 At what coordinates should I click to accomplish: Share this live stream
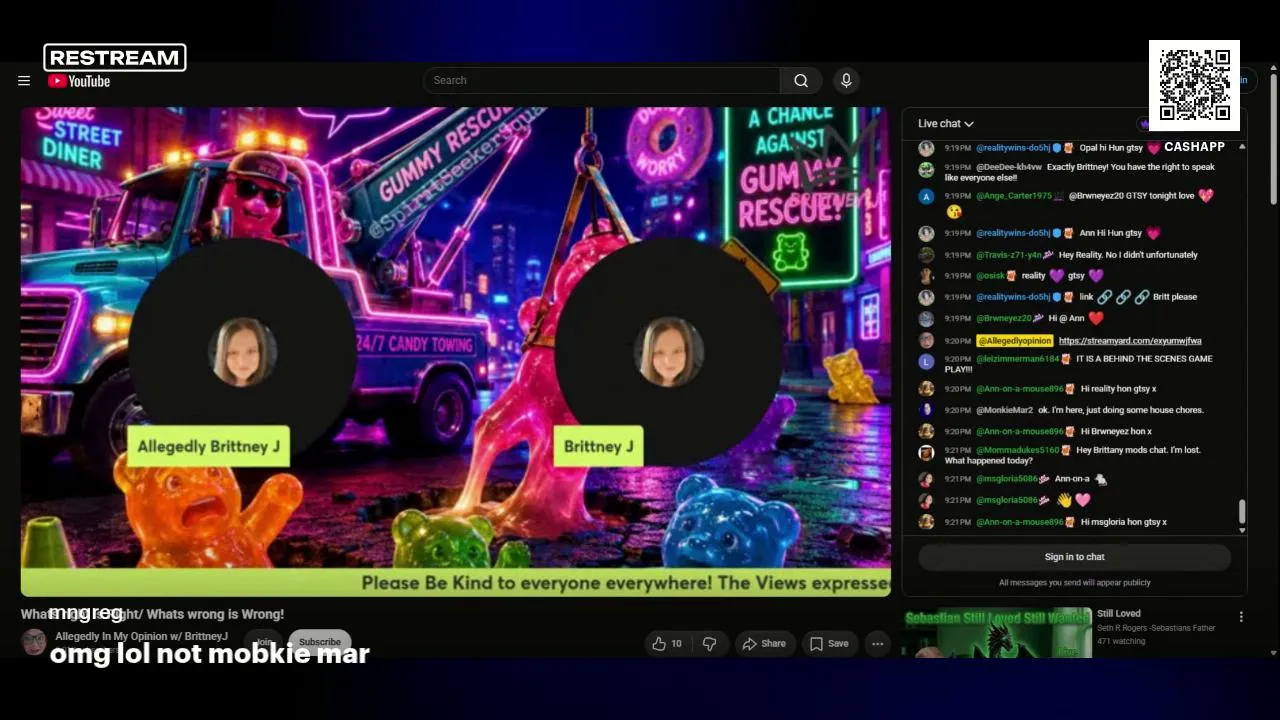point(764,644)
